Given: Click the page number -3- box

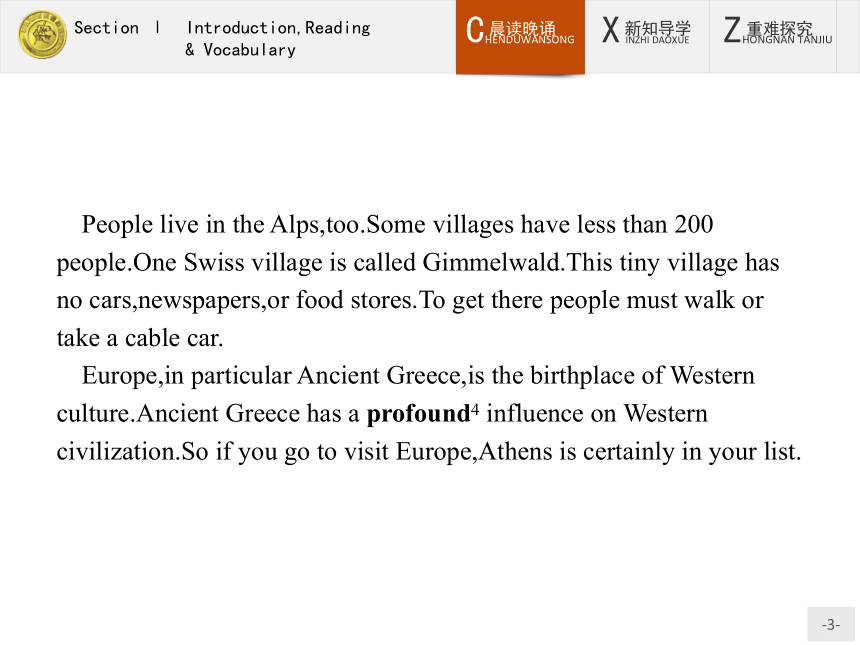Looking at the screenshot, I should (x=830, y=624).
